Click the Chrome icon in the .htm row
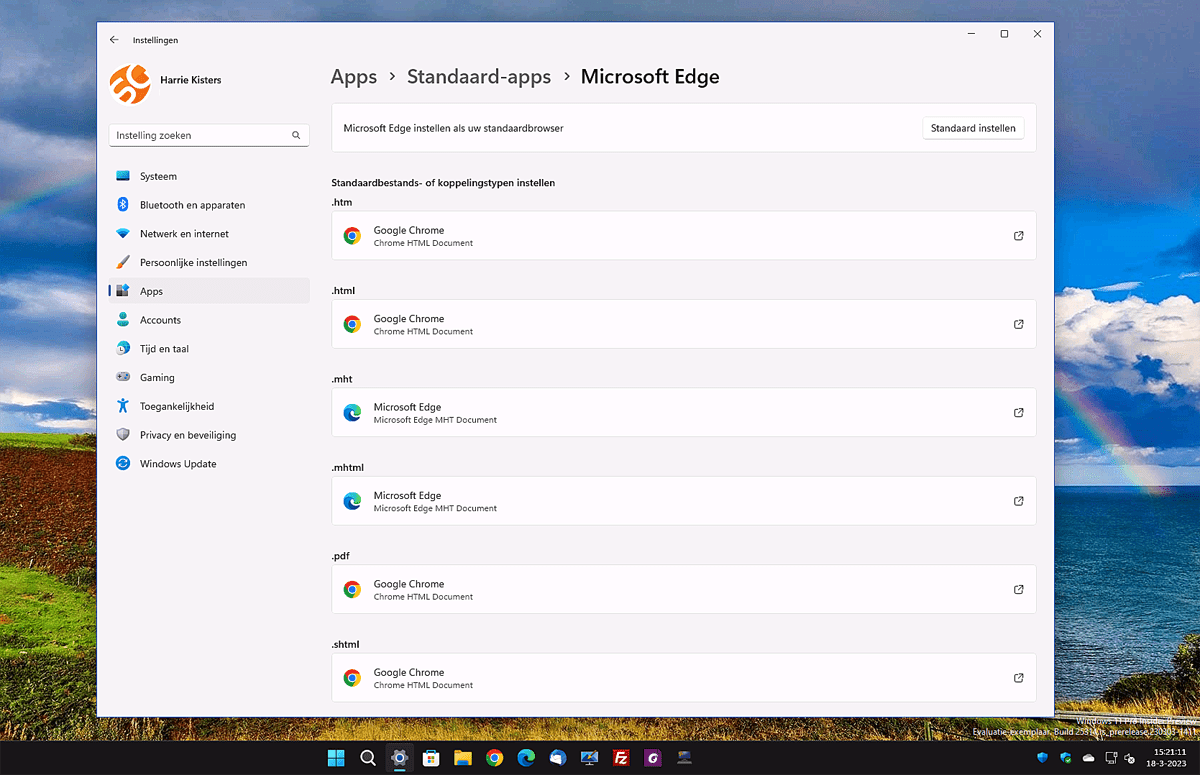 click(352, 236)
